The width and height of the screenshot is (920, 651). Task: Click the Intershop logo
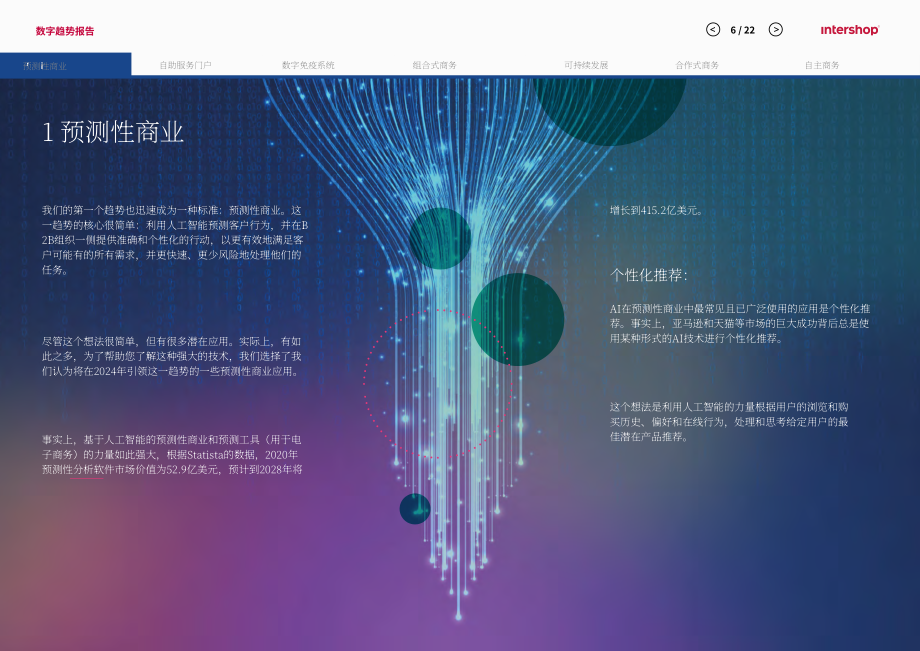pos(850,30)
